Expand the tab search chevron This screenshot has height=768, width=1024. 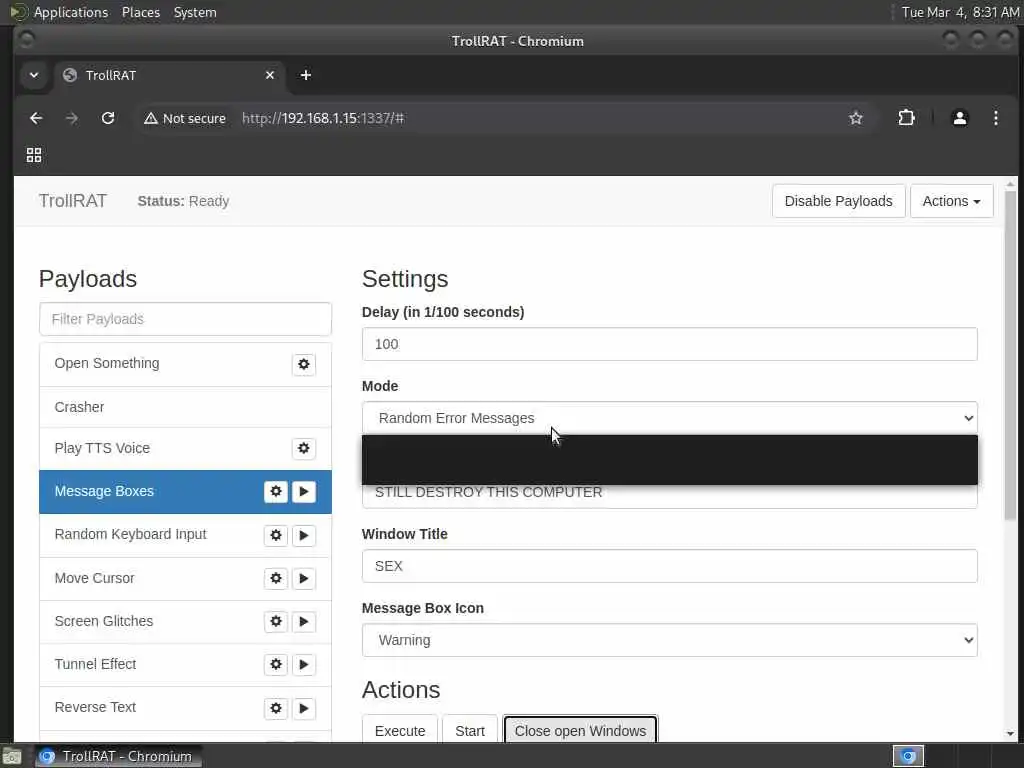coord(34,75)
